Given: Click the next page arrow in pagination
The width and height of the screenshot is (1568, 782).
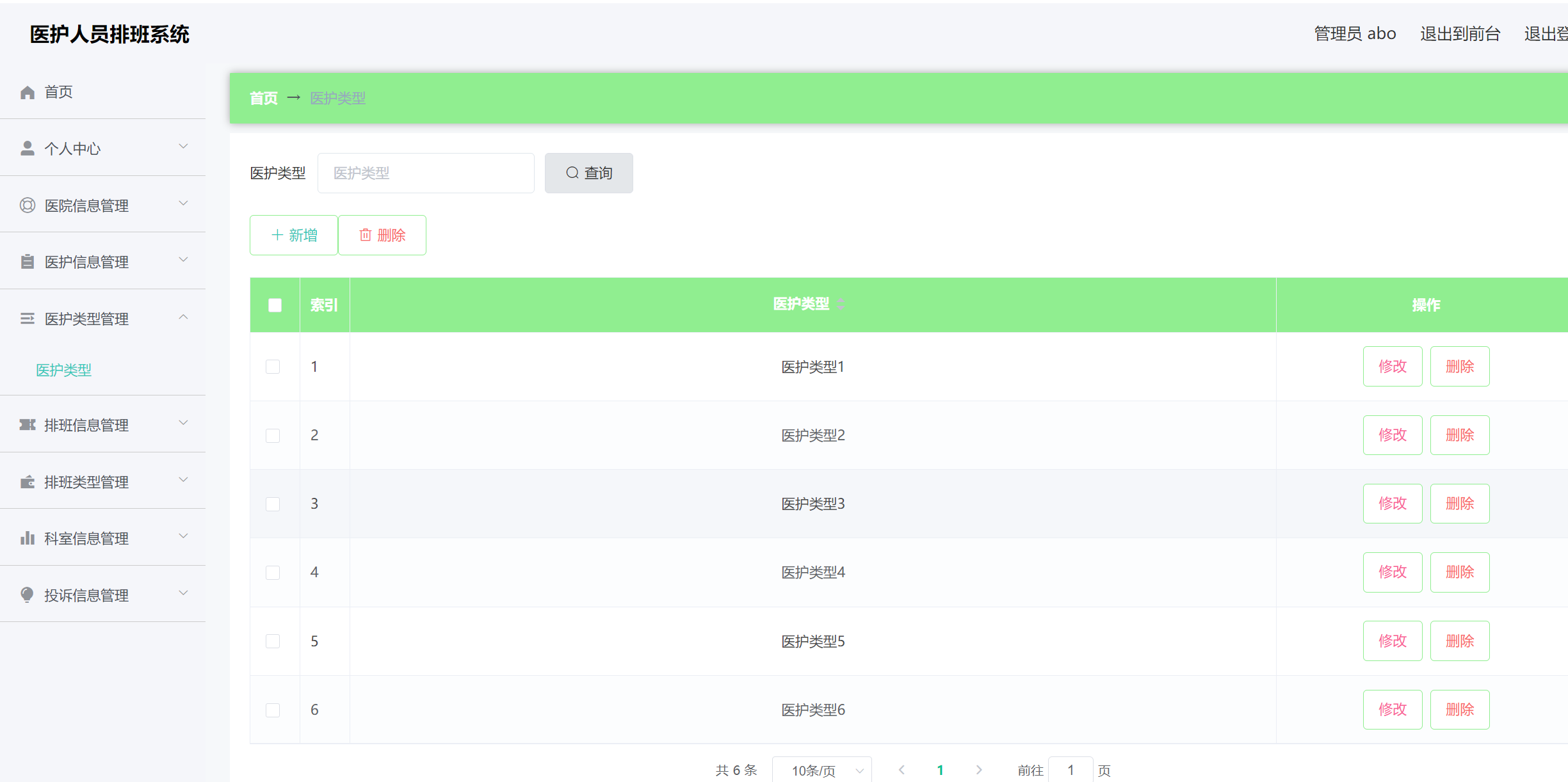Looking at the screenshot, I should pos(978,770).
